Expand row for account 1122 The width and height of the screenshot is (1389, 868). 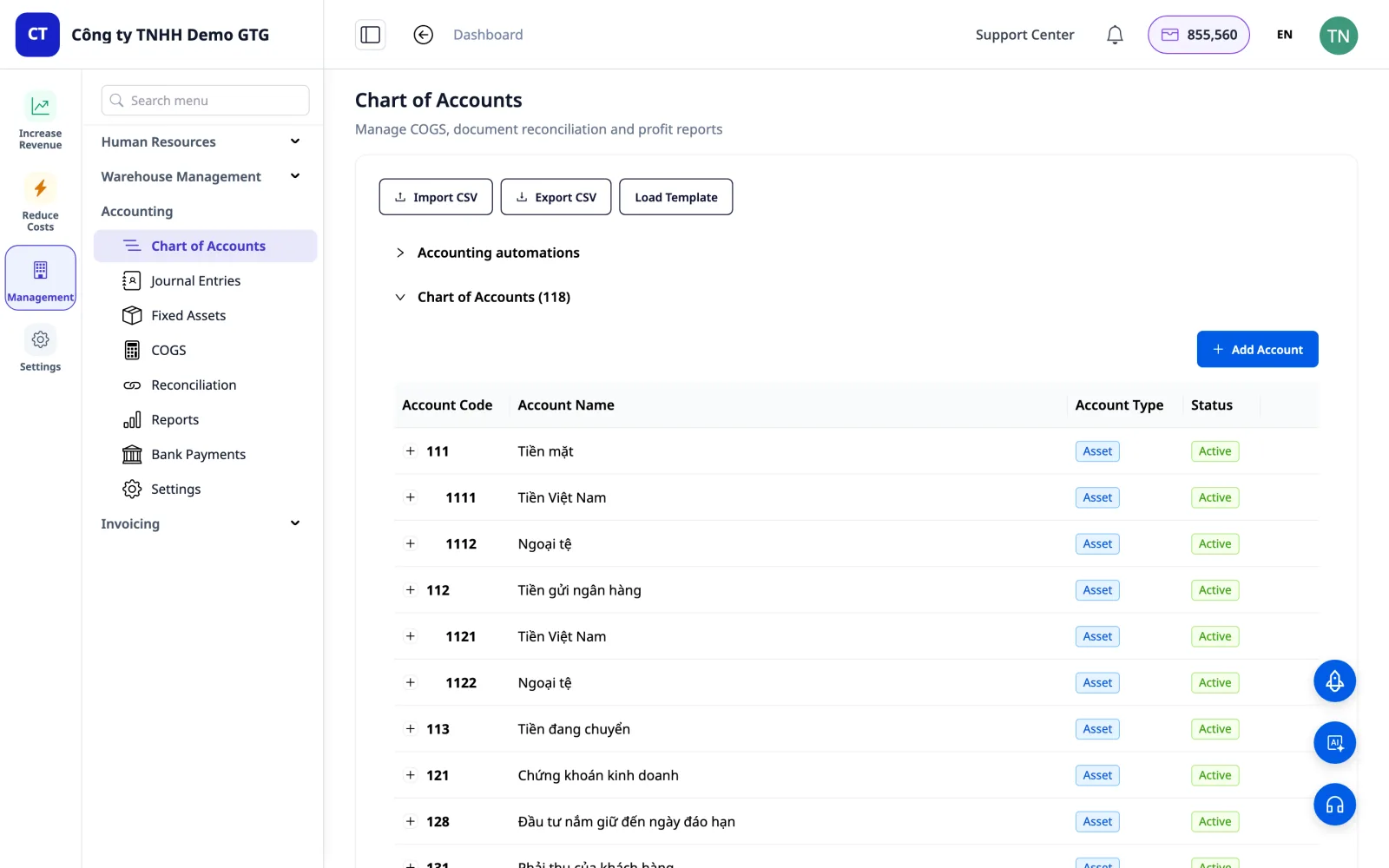click(411, 682)
